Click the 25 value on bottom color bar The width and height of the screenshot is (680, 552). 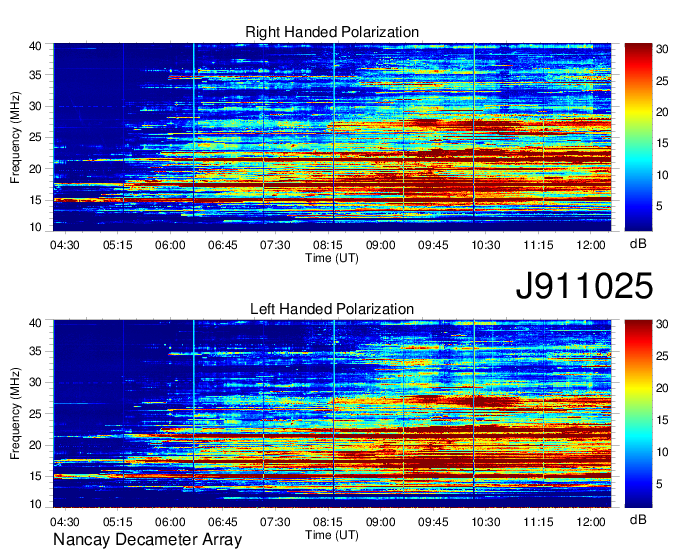(662, 356)
